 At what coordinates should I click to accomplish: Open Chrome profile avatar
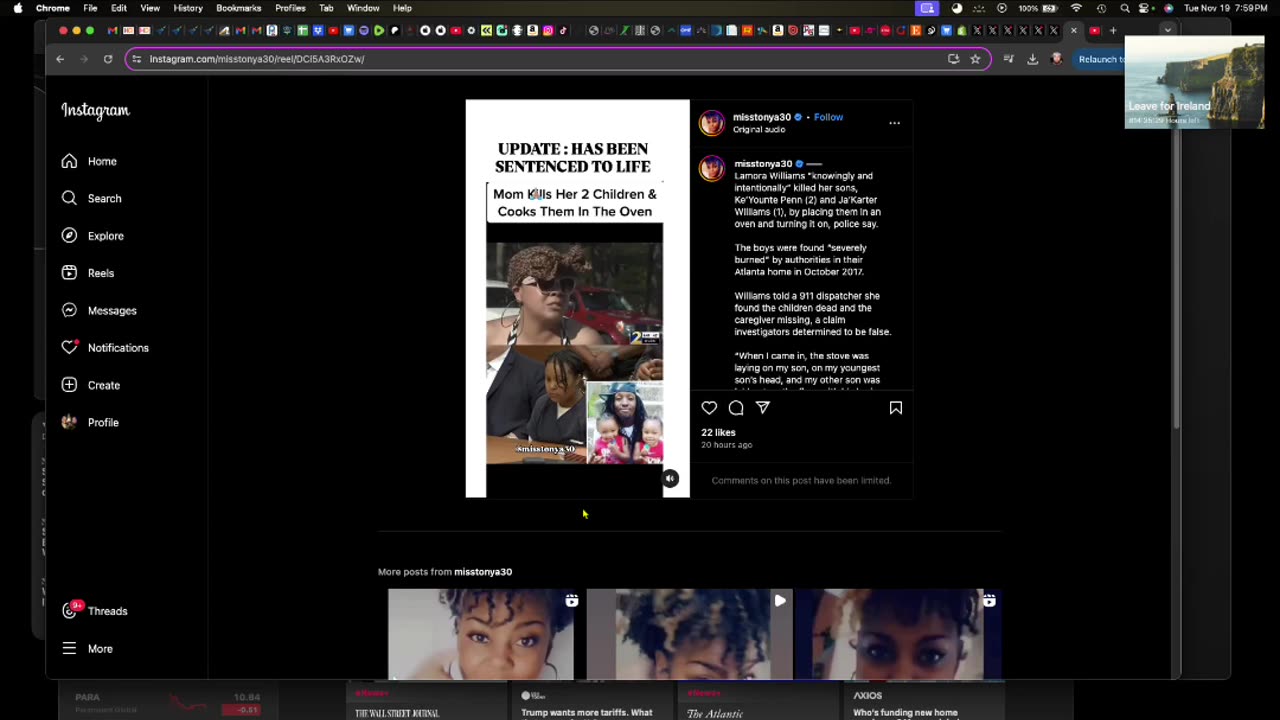tap(1057, 59)
